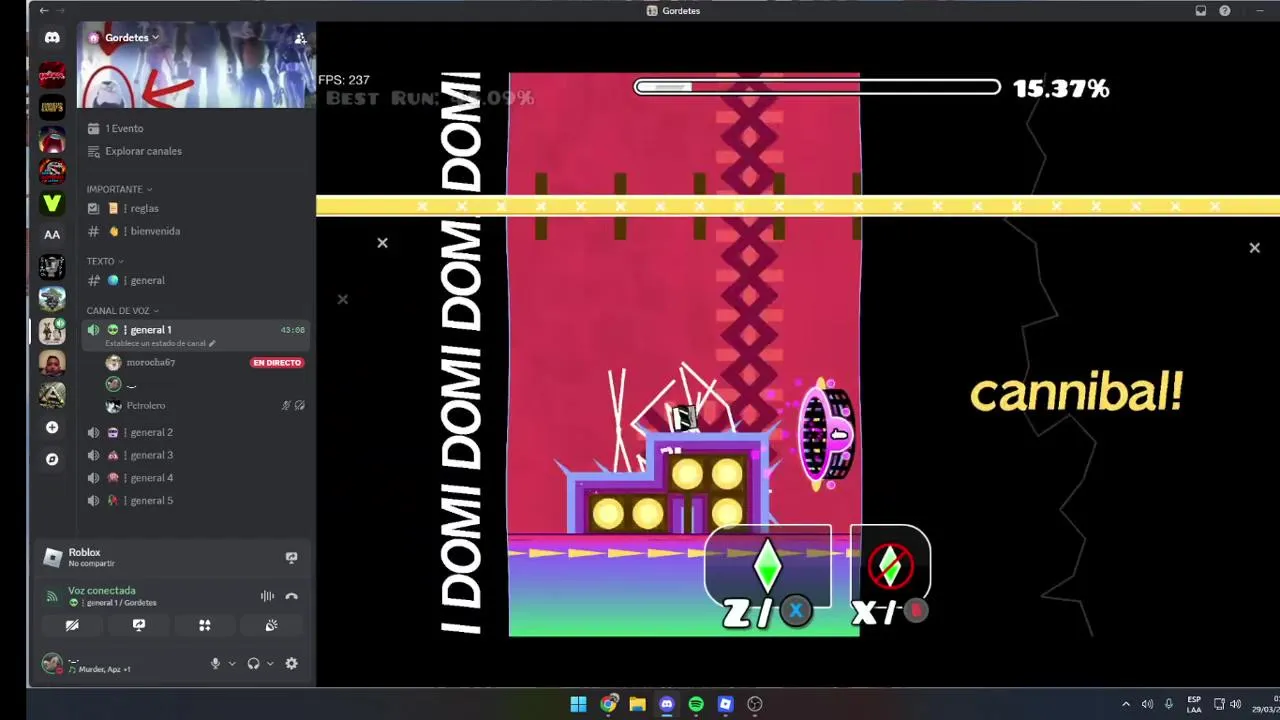The height and width of the screenshot is (720, 1280).
Task: Open microphone input options arrow
Action: pyautogui.click(x=232, y=663)
